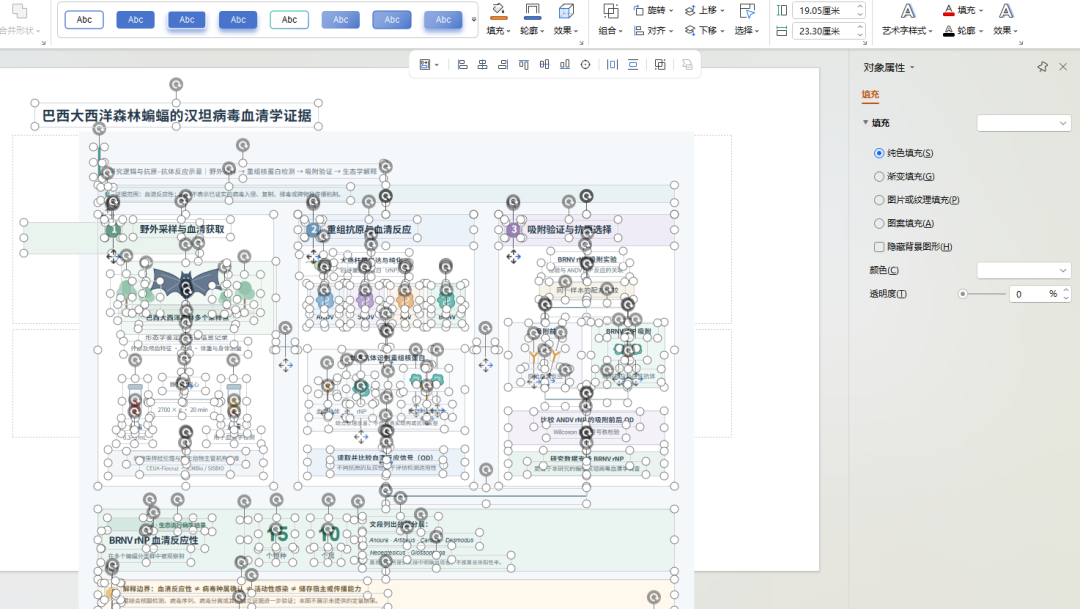Open the text 轮廓 menu with black A
This screenshot has height=609, width=1080.
[963, 30]
